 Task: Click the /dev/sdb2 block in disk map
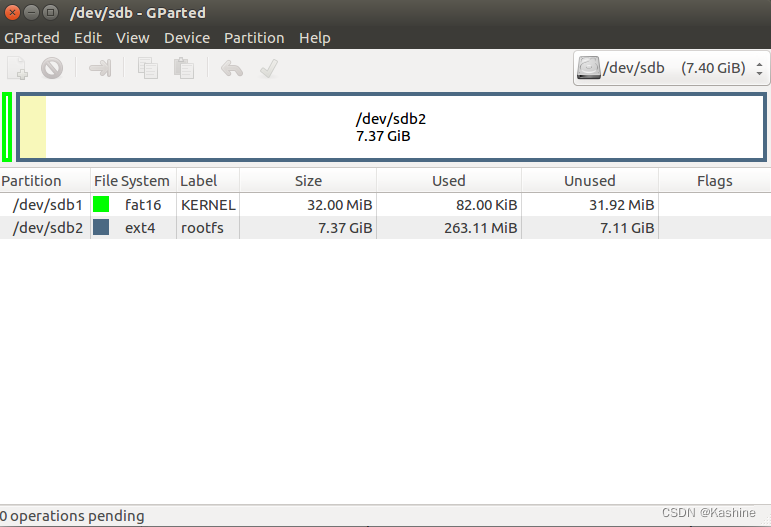(392, 127)
